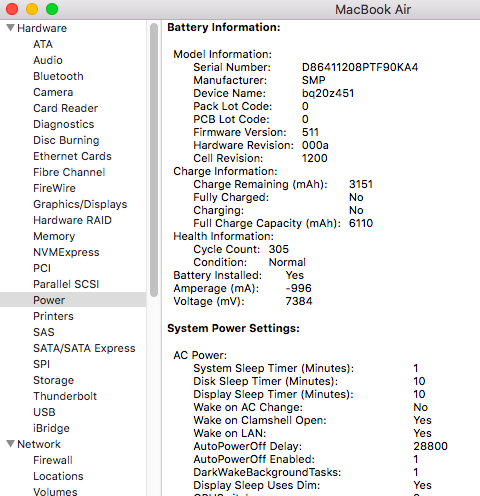Image resolution: width=480 pixels, height=496 pixels.
Task: Click the Device Name value bq20z451
Action: tap(328, 93)
